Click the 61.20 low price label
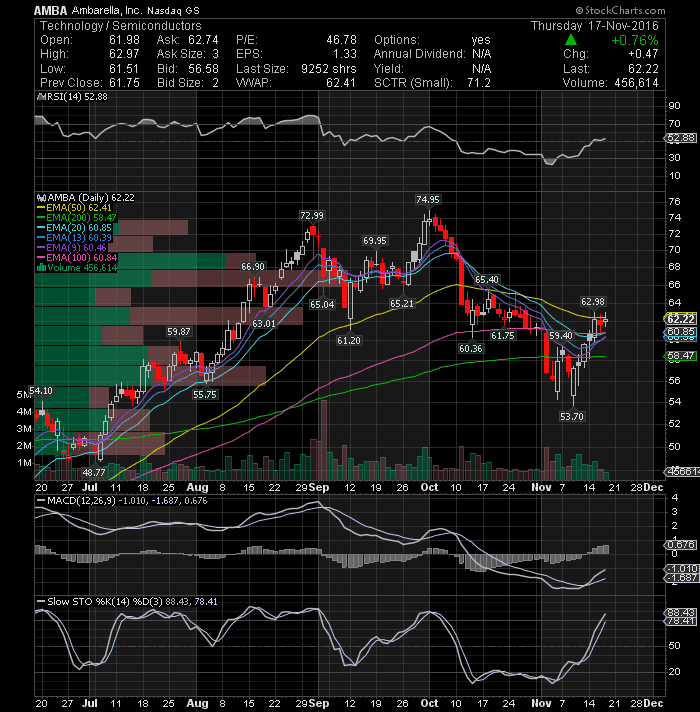Viewport: 700px width, 712px height. (349, 341)
